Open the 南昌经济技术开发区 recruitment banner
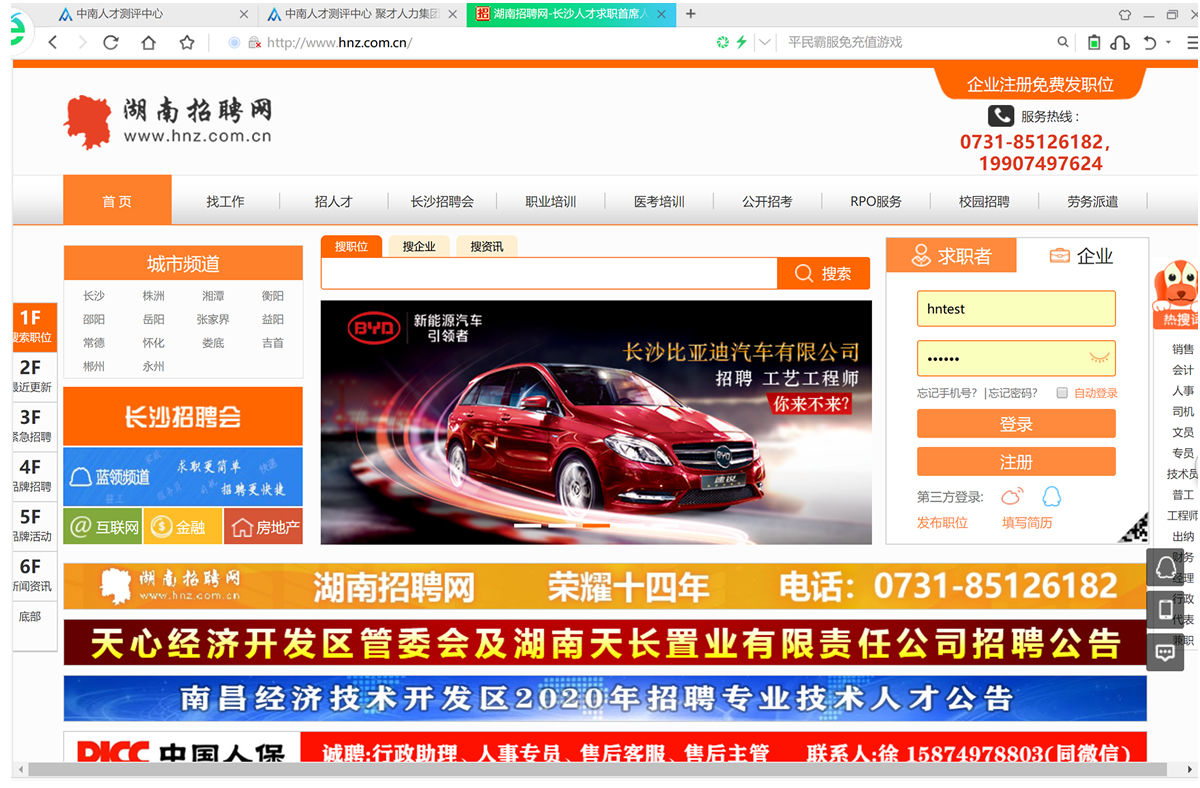The height and width of the screenshot is (788, 1200). (x=605, y=698)
